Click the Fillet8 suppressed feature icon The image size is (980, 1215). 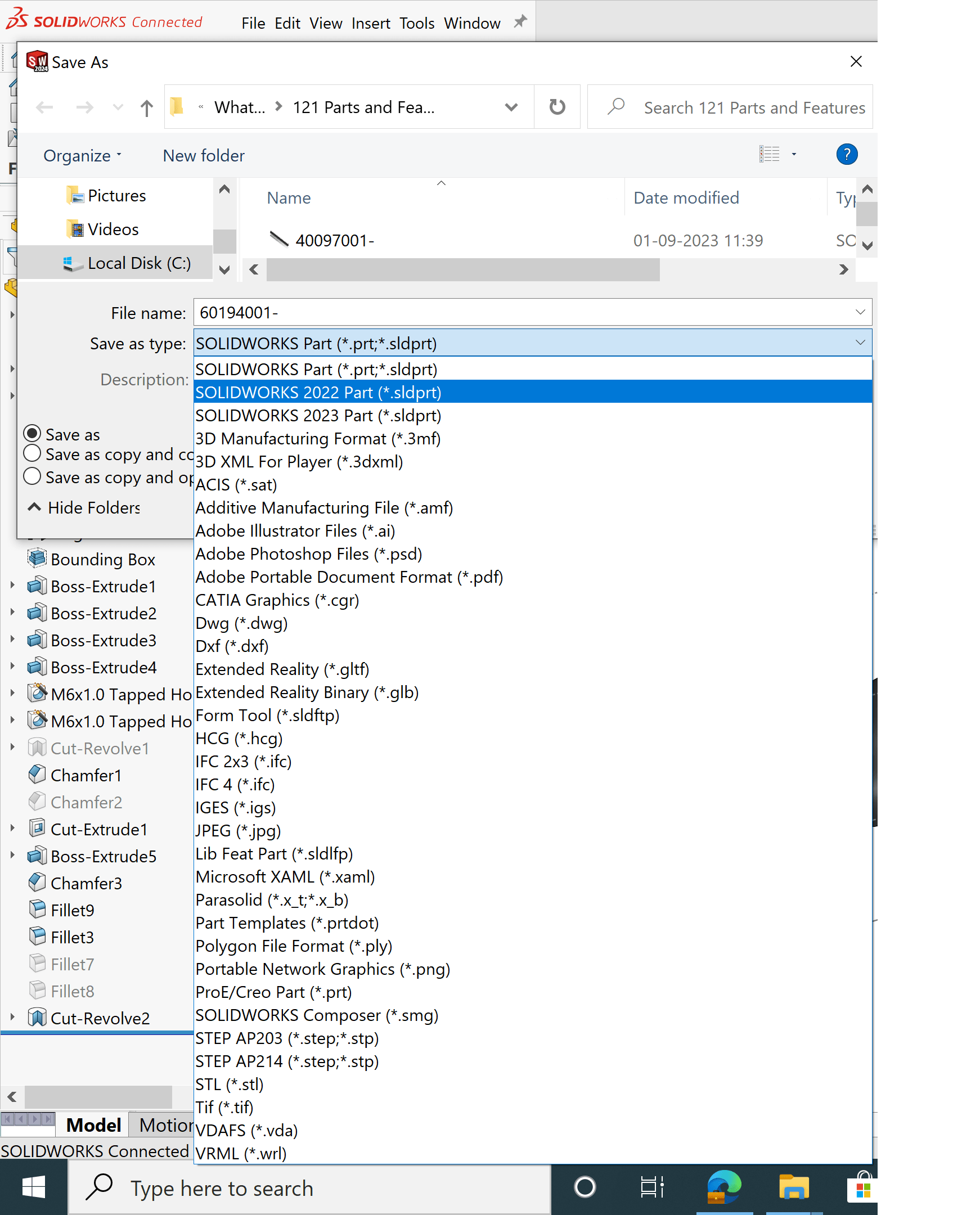pos(37,991)
